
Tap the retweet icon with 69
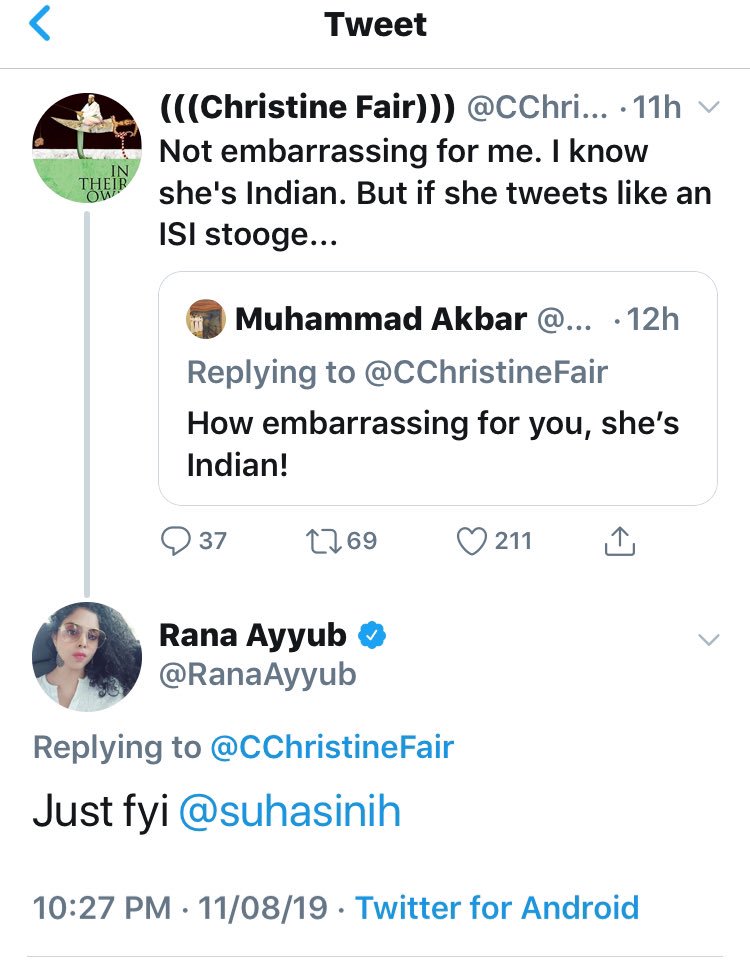[320, 541]
